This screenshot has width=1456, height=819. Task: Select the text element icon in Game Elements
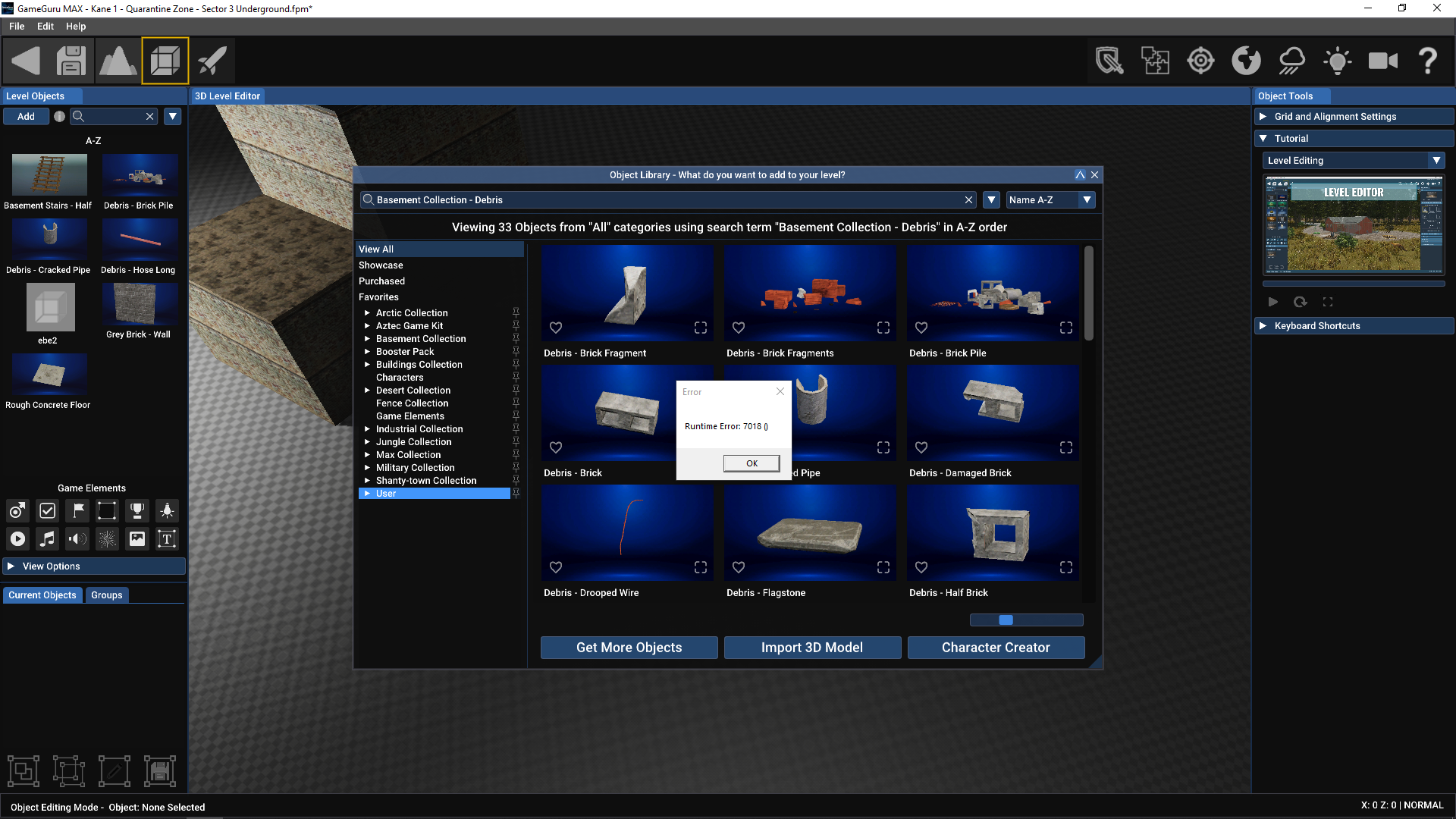point(166,538)
